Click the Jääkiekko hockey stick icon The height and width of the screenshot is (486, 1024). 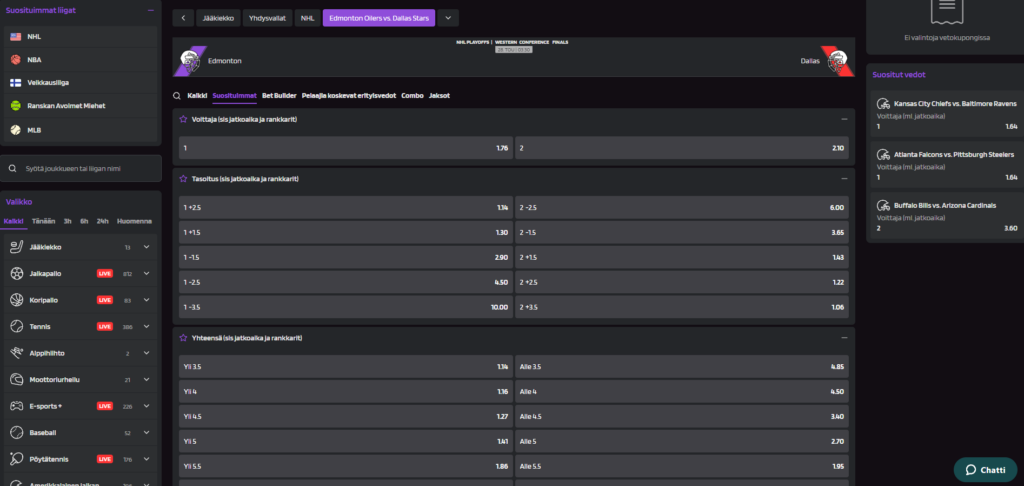click(x=17, y=247)
